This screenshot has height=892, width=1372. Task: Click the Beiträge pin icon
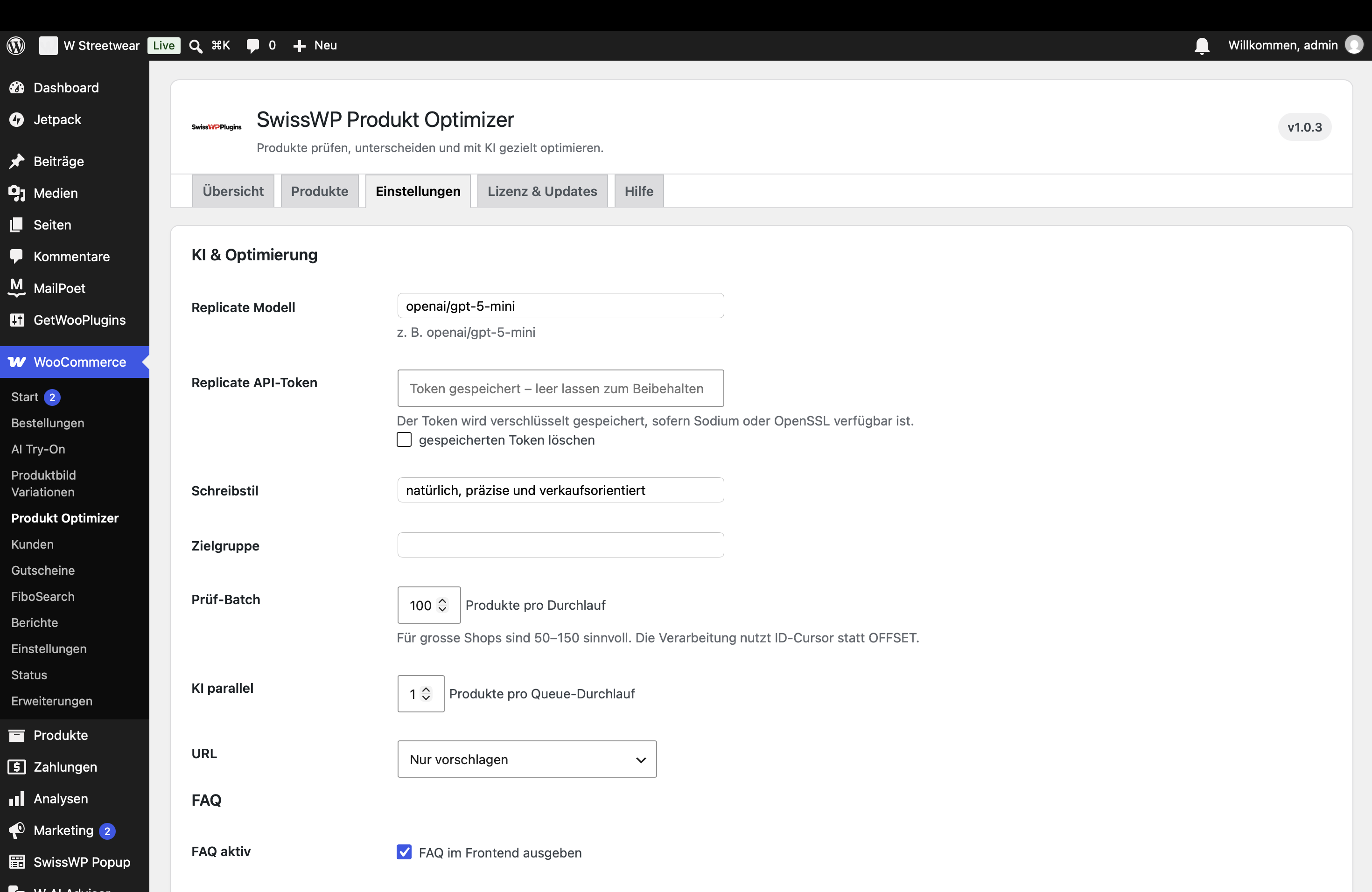[x=17, y=161]
